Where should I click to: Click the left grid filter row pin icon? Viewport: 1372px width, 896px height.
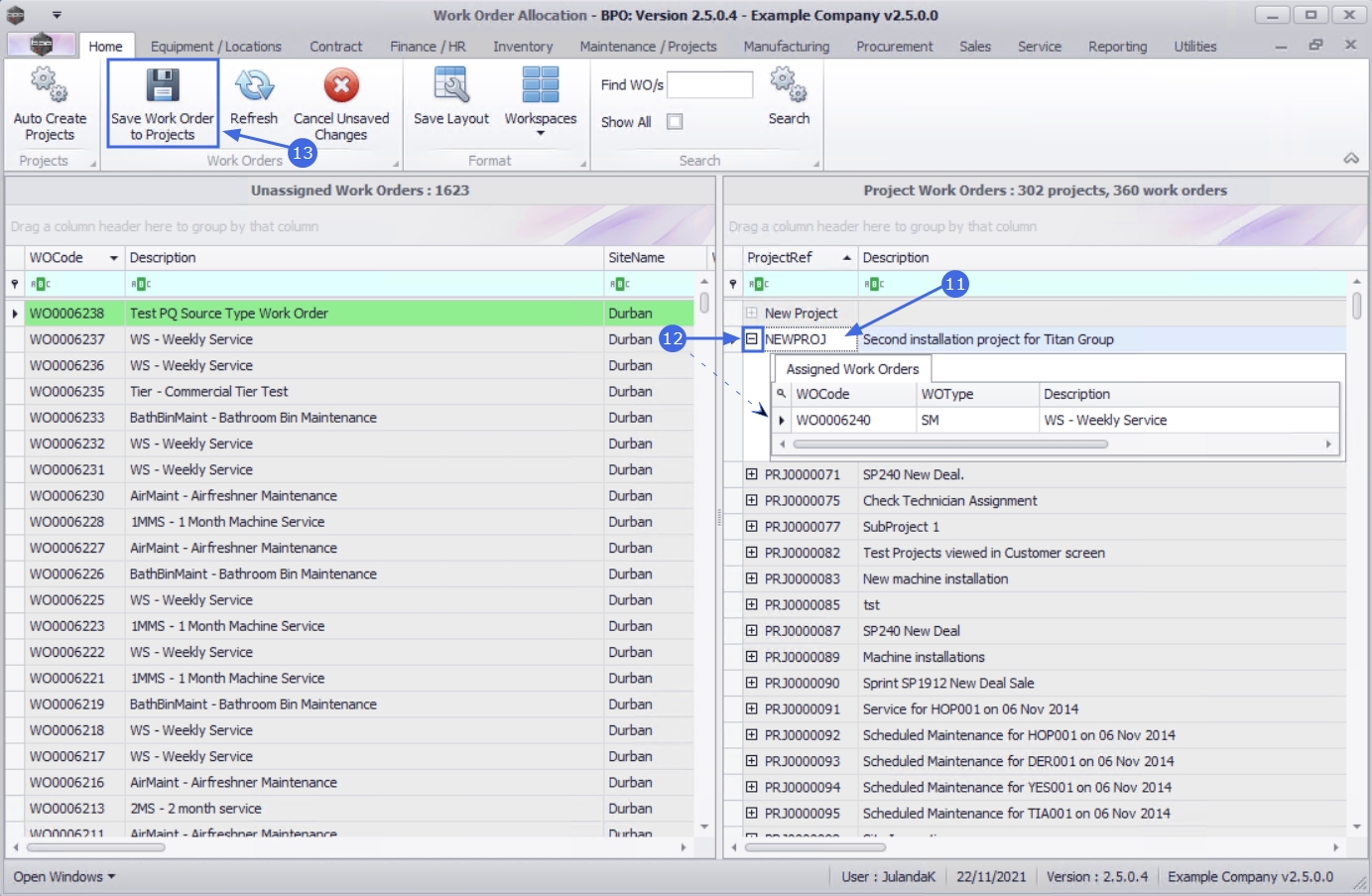pyautogui.click(x=14, y=284)
